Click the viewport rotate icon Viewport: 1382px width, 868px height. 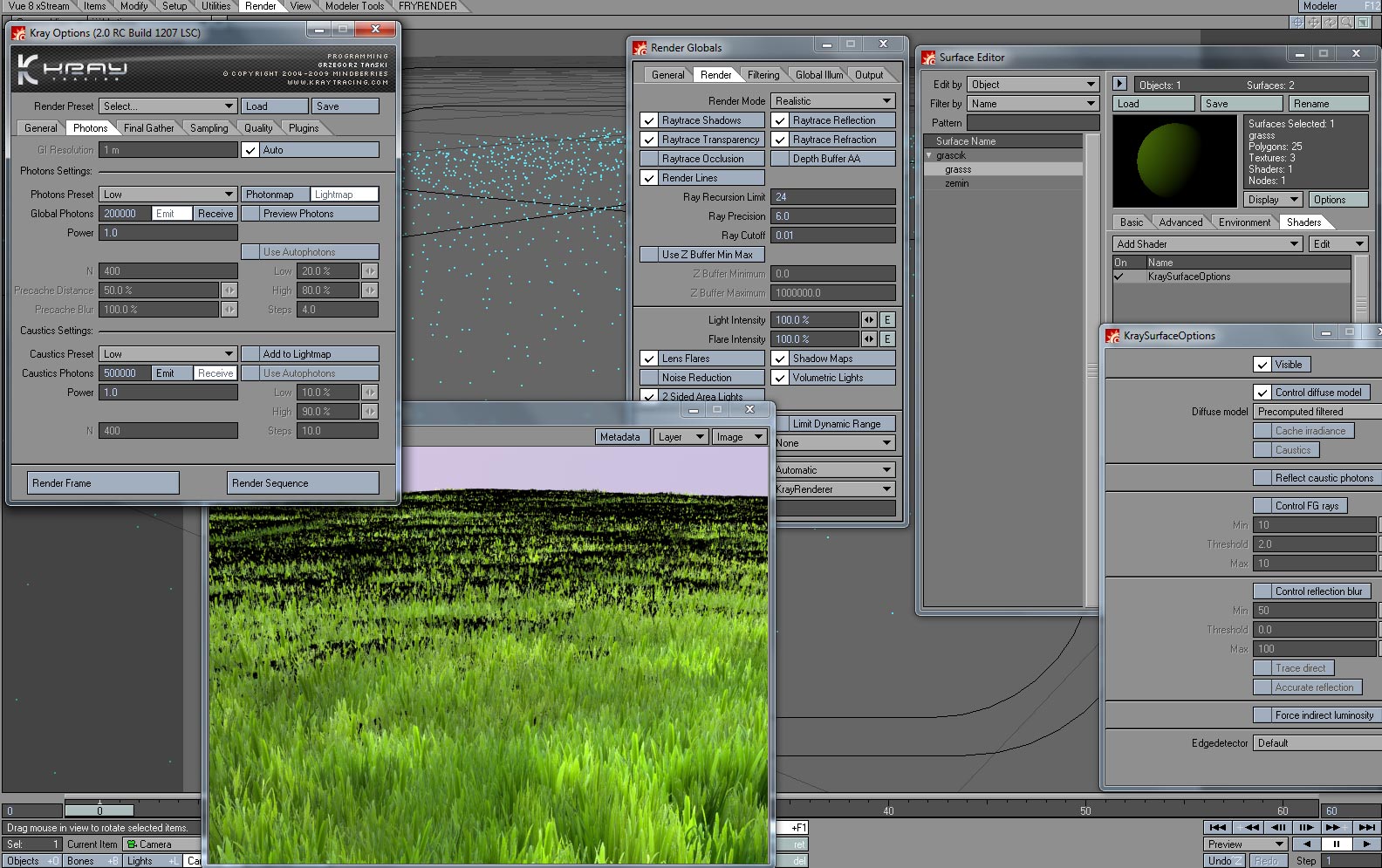click(x=1330, y=22)
